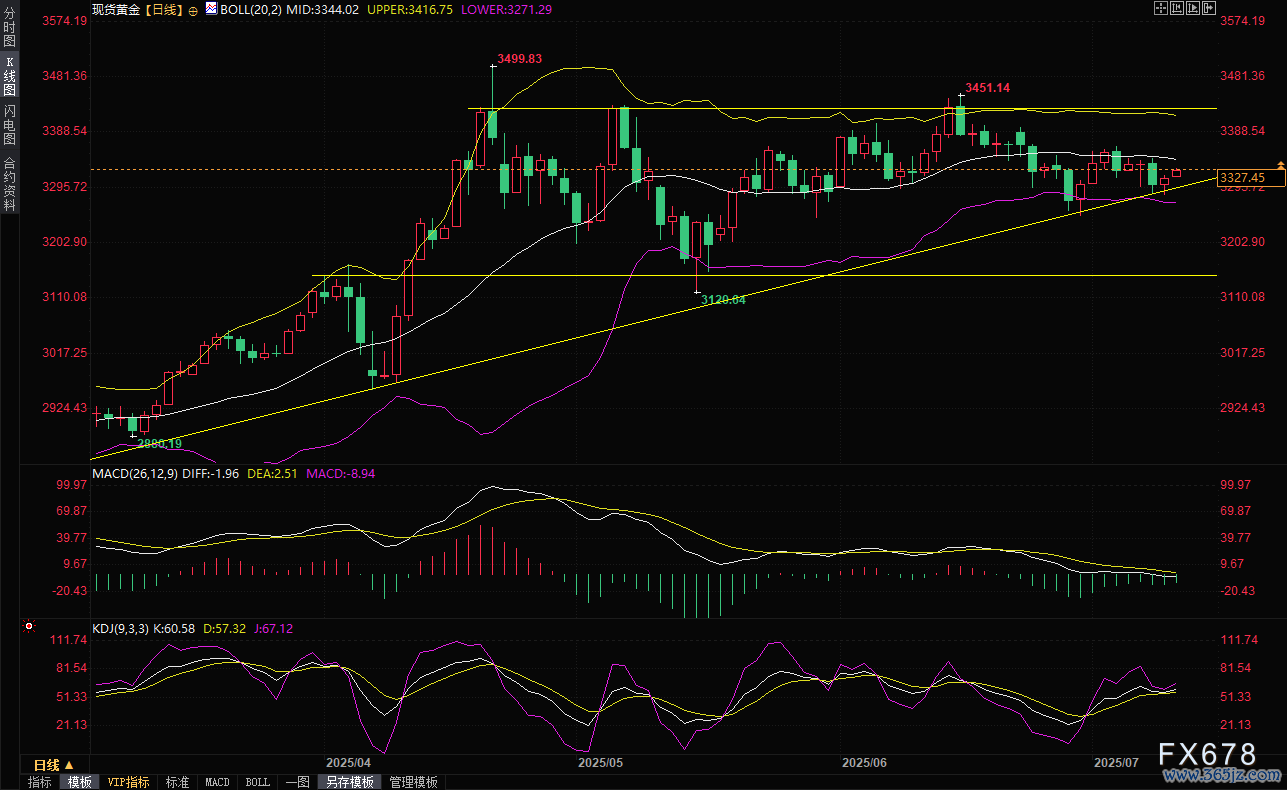
Task: Switch to 闪电图 view in left sidebar
Action: click(x=10, y=125)
